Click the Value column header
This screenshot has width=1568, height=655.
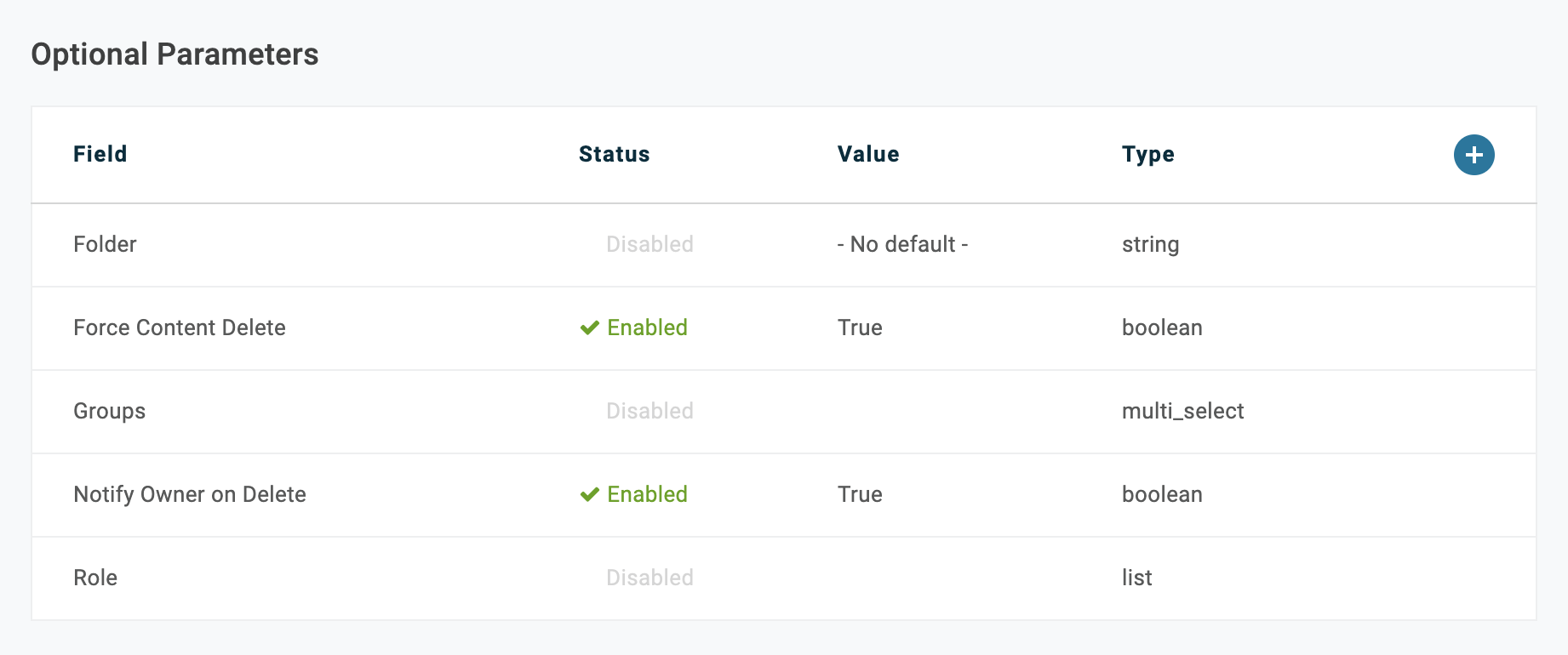tap(868, 154)
